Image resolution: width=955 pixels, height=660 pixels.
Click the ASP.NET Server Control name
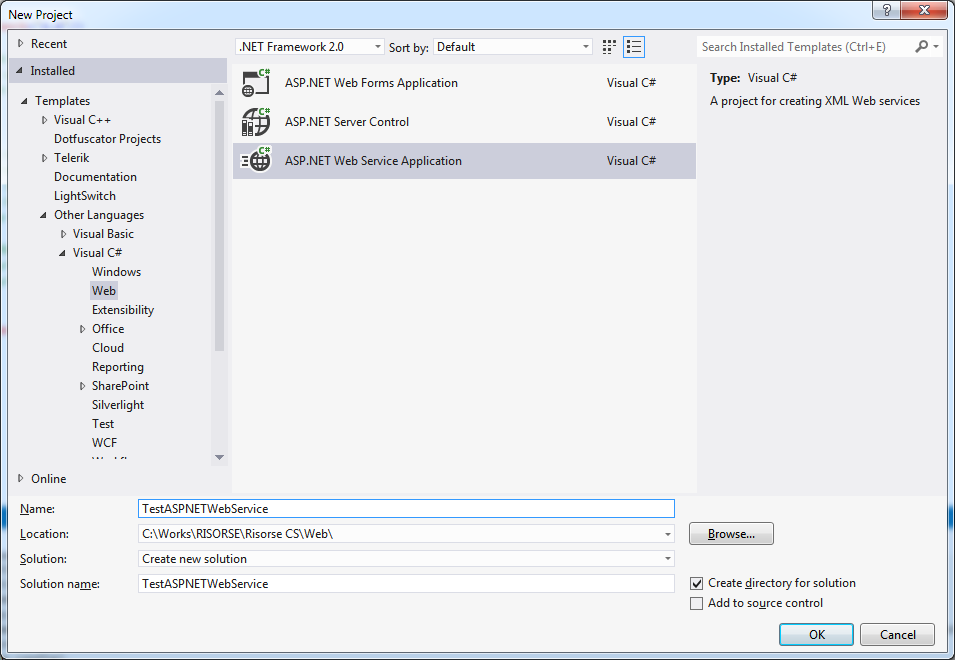pyautogui.click(x=347, y=122)
